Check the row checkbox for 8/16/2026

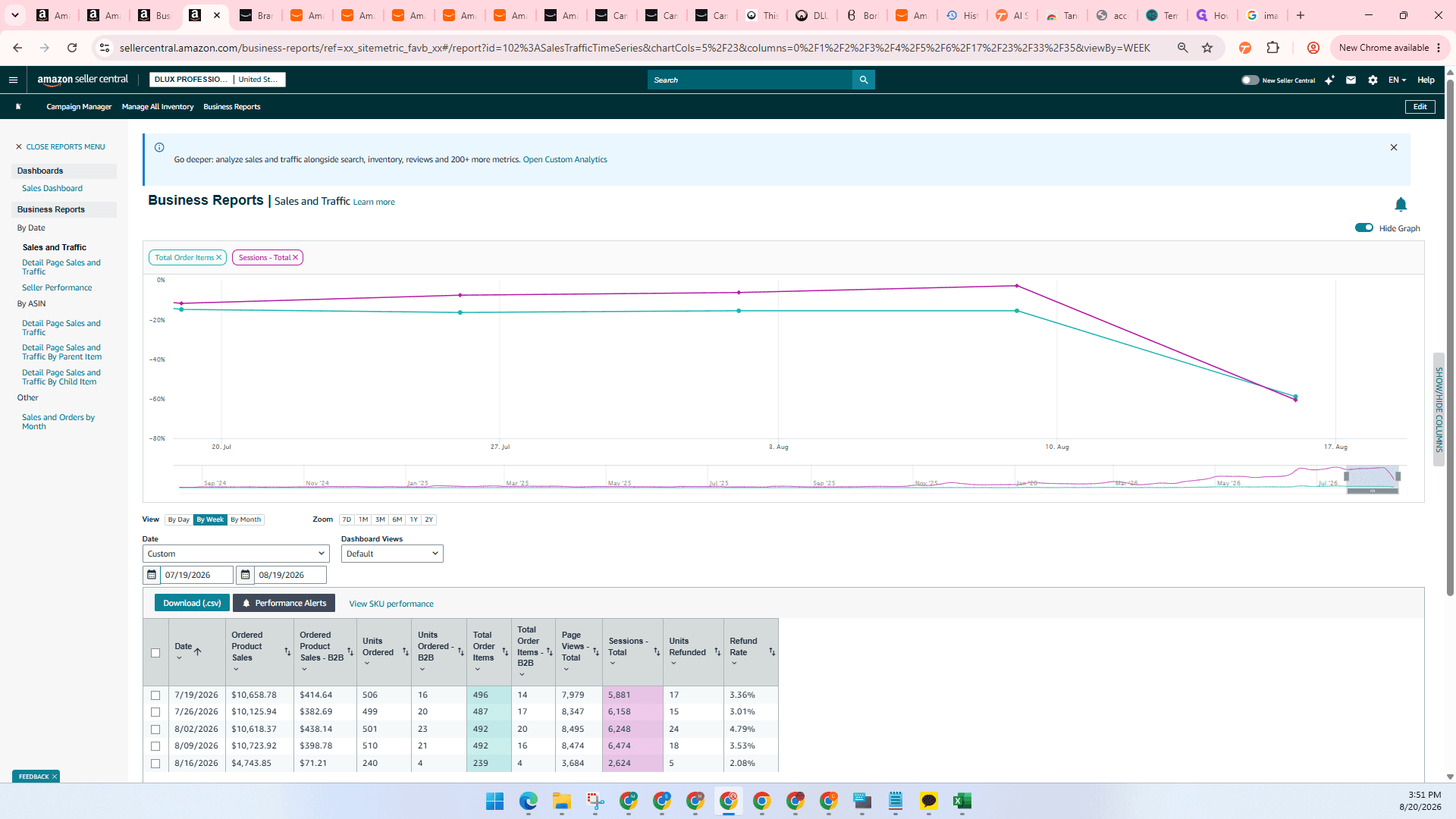(155, 764)
